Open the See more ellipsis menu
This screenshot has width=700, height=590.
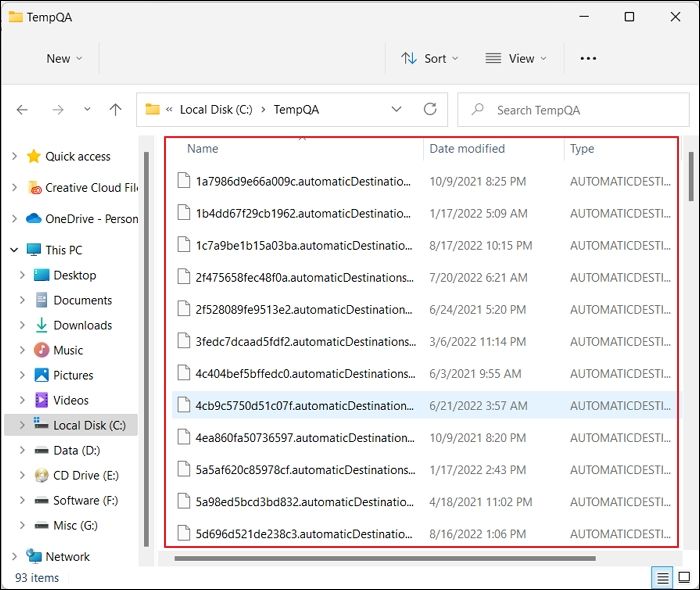point(588,59)
